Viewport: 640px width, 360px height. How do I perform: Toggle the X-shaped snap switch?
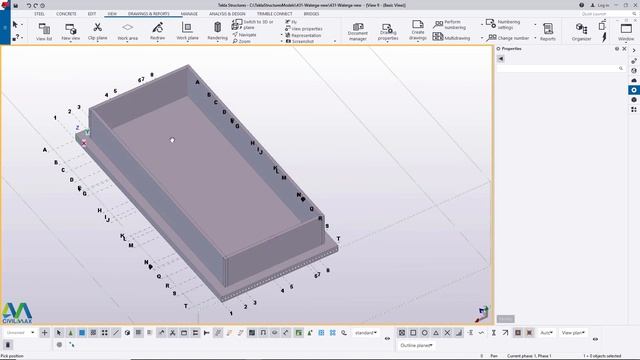click(x=447, y=333)
